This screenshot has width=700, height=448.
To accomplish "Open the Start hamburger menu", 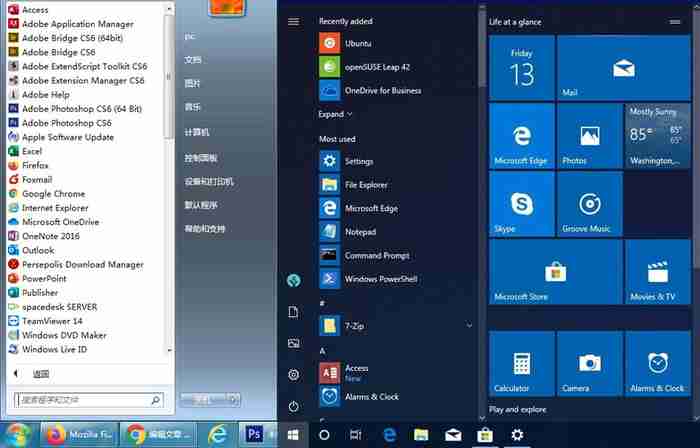I will click(293, 21).
